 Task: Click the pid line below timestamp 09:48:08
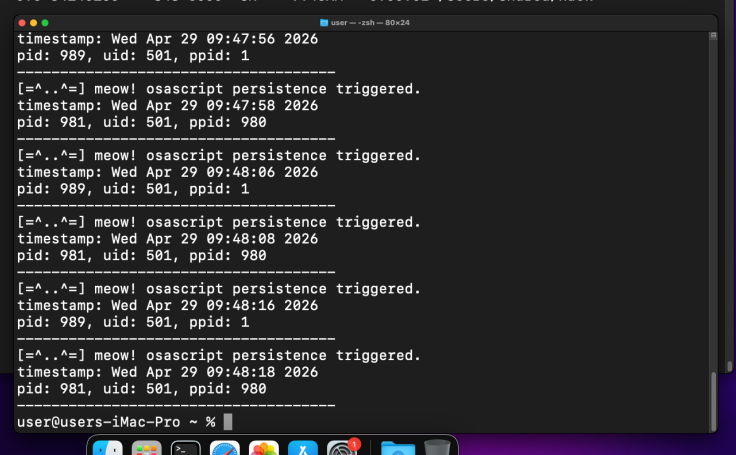[142, 256]
